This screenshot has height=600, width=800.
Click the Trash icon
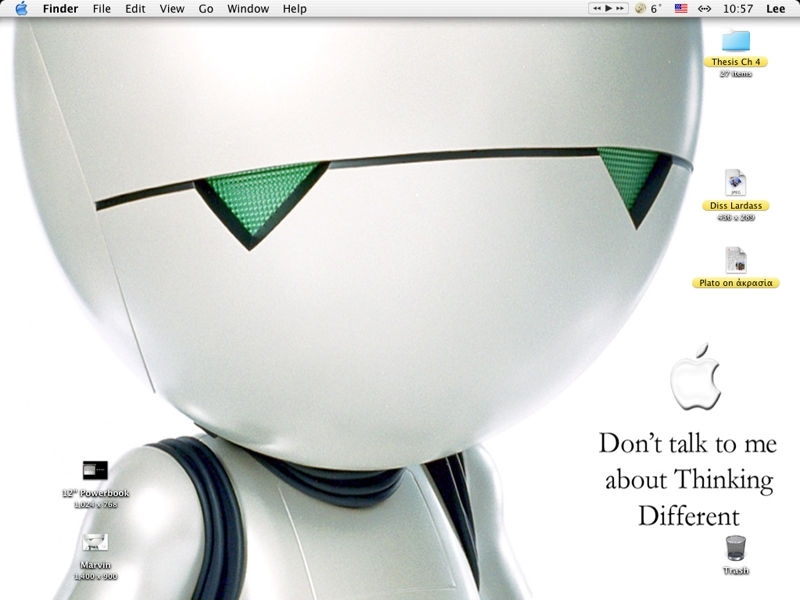click(735, 548)
